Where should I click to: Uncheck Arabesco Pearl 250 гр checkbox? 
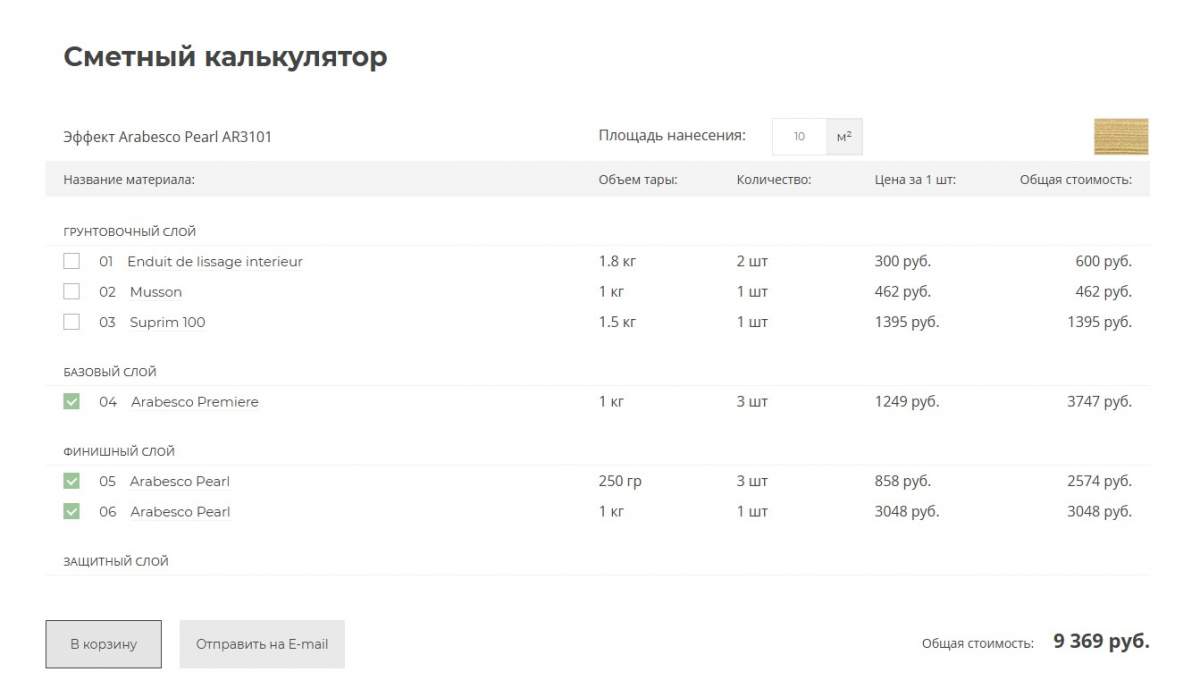tap(71, 481)
